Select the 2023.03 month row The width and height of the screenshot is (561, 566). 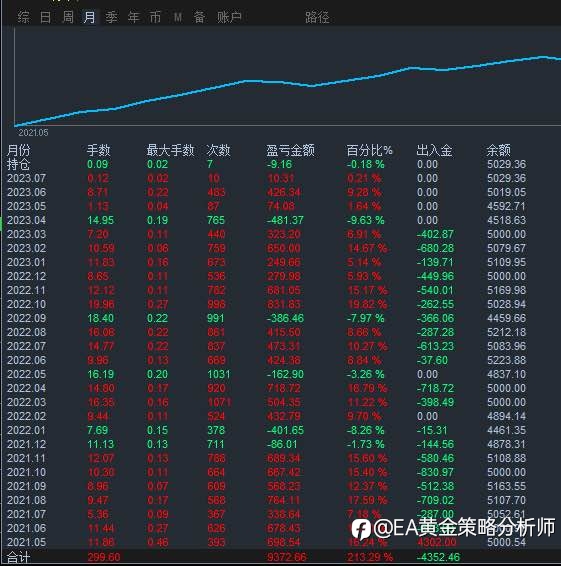266,234
